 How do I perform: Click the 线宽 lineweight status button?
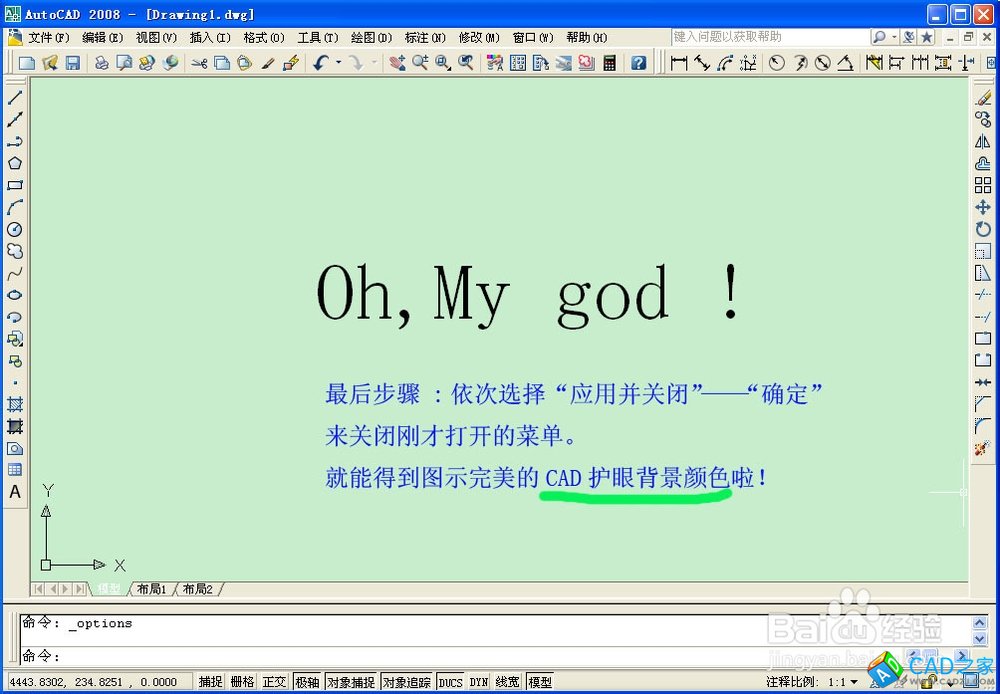pyautogui.click(x=508, y=682)
